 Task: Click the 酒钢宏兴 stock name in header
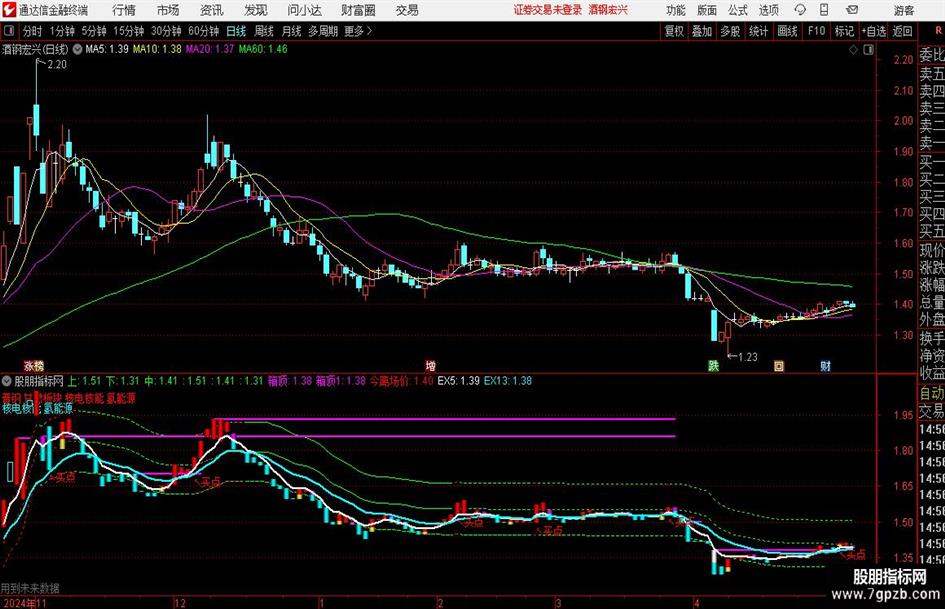(x=608, y=10)
